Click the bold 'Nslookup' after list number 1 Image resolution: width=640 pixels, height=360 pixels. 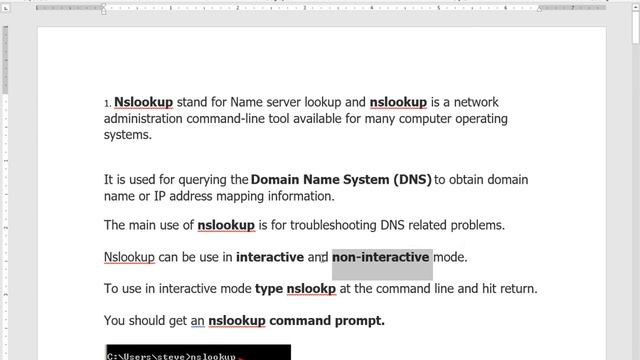(x=143, y=102)
